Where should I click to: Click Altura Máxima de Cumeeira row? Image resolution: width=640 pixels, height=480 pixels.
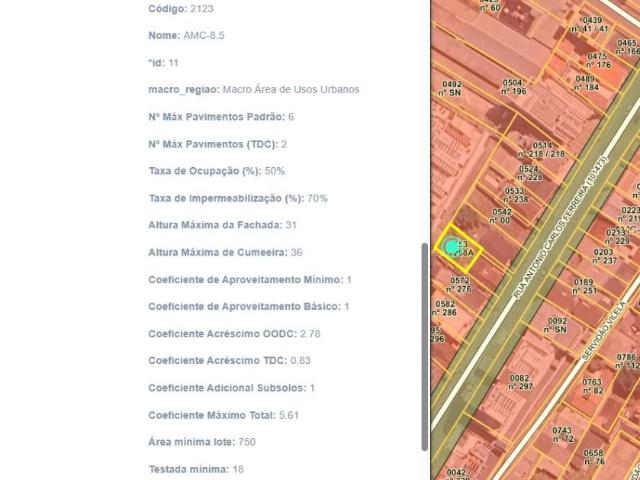(225, 252)
